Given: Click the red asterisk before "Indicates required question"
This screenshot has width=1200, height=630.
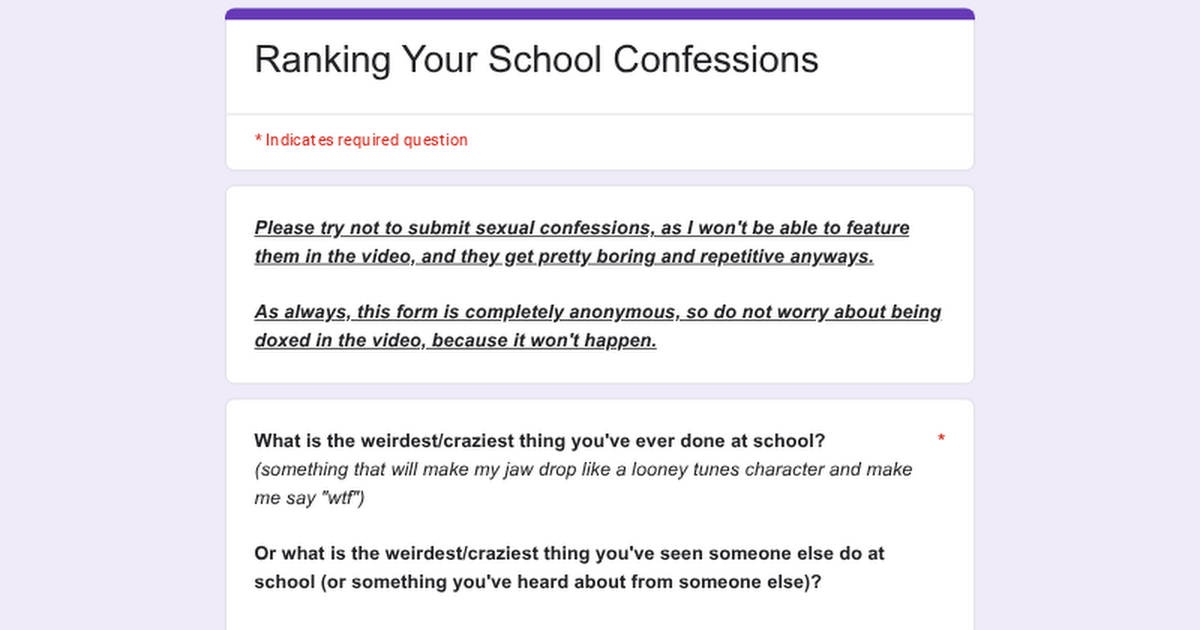Looking at the screenshot, I should (258, 140).
